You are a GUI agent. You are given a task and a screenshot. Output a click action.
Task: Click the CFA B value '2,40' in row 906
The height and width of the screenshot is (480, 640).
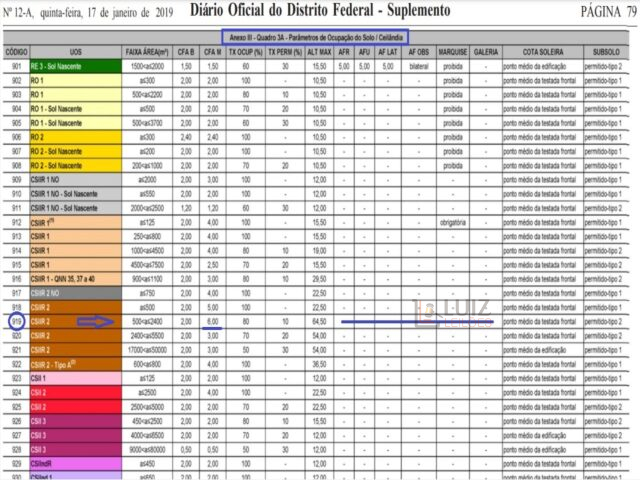tap(186, 137)
